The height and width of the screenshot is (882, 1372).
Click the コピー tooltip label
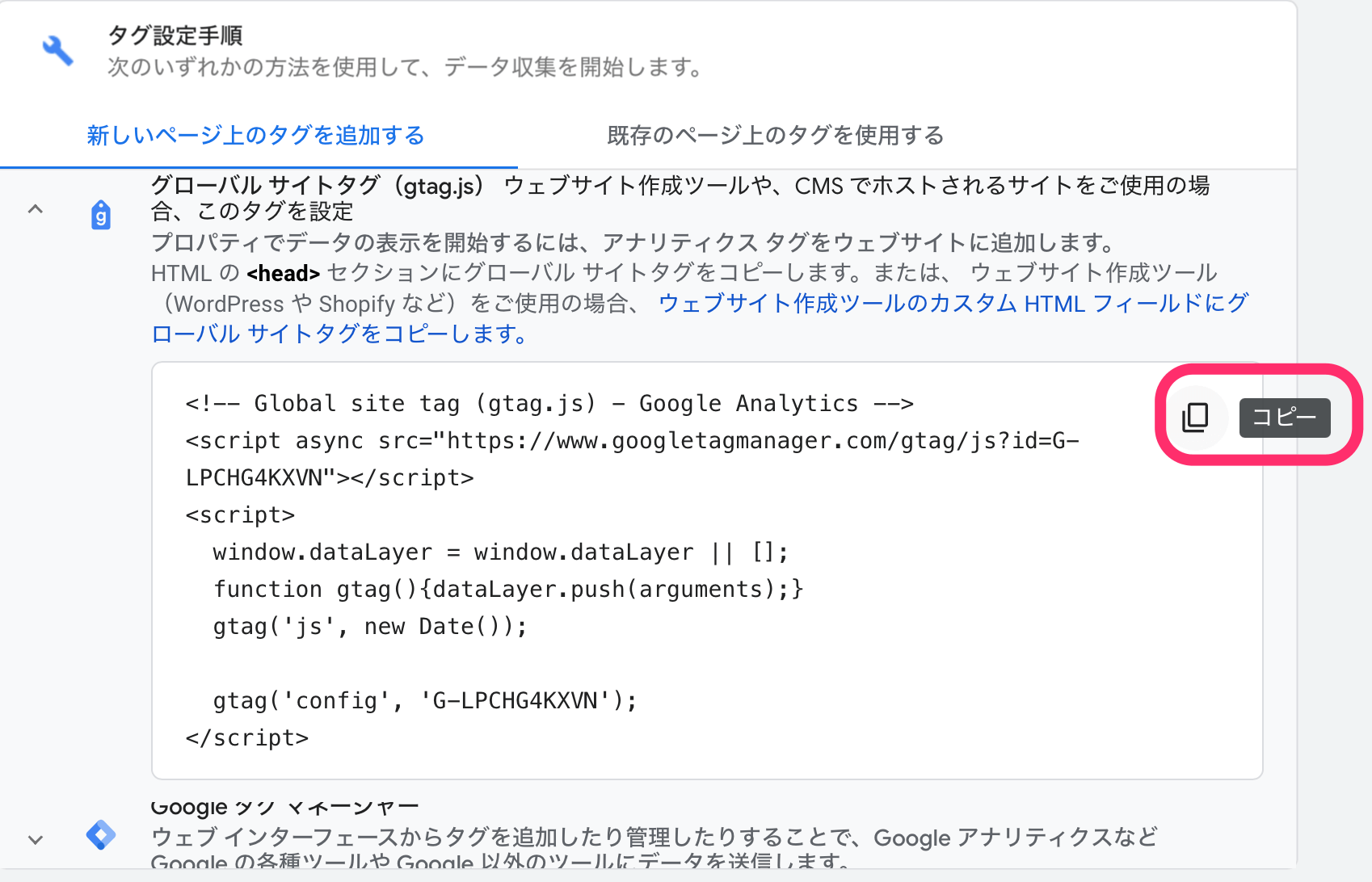point(1284,418)
